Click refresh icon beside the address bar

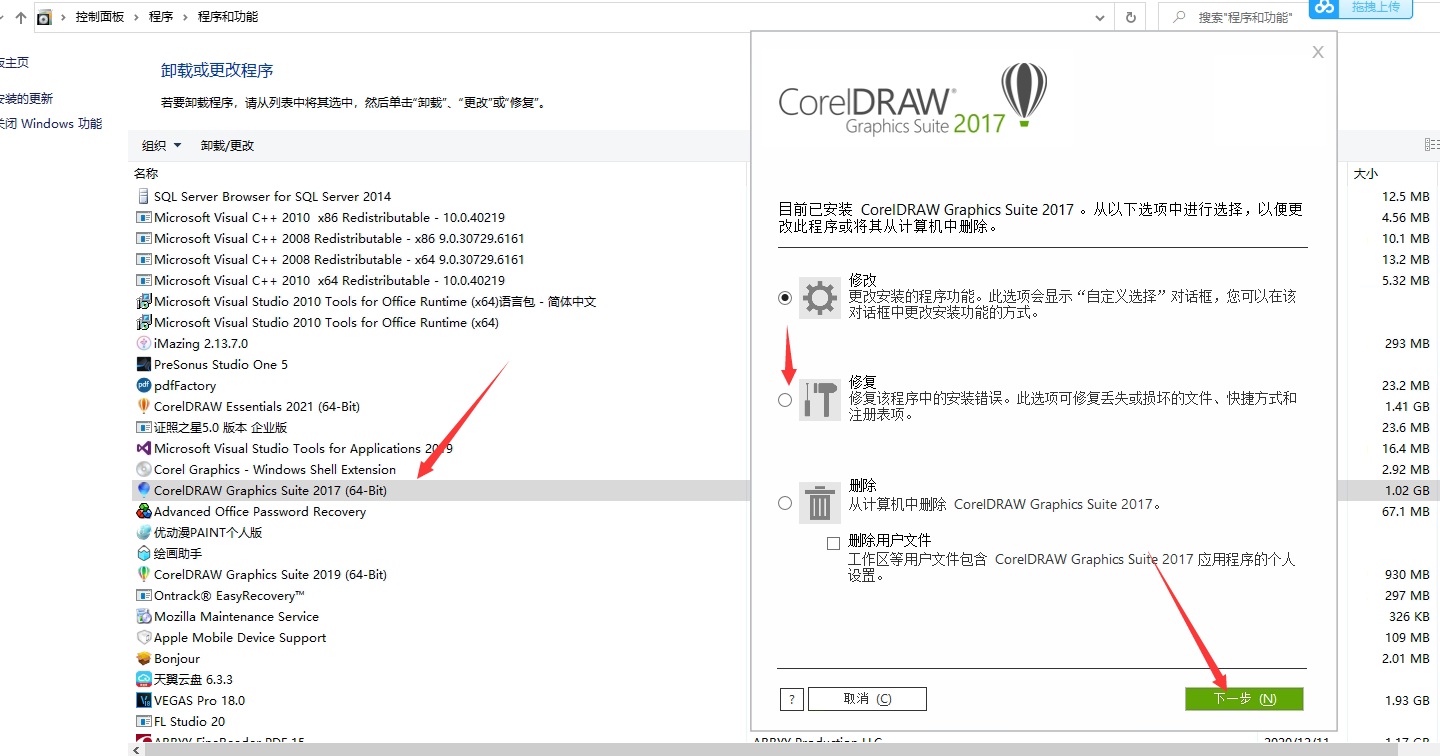coord(1130,17)
